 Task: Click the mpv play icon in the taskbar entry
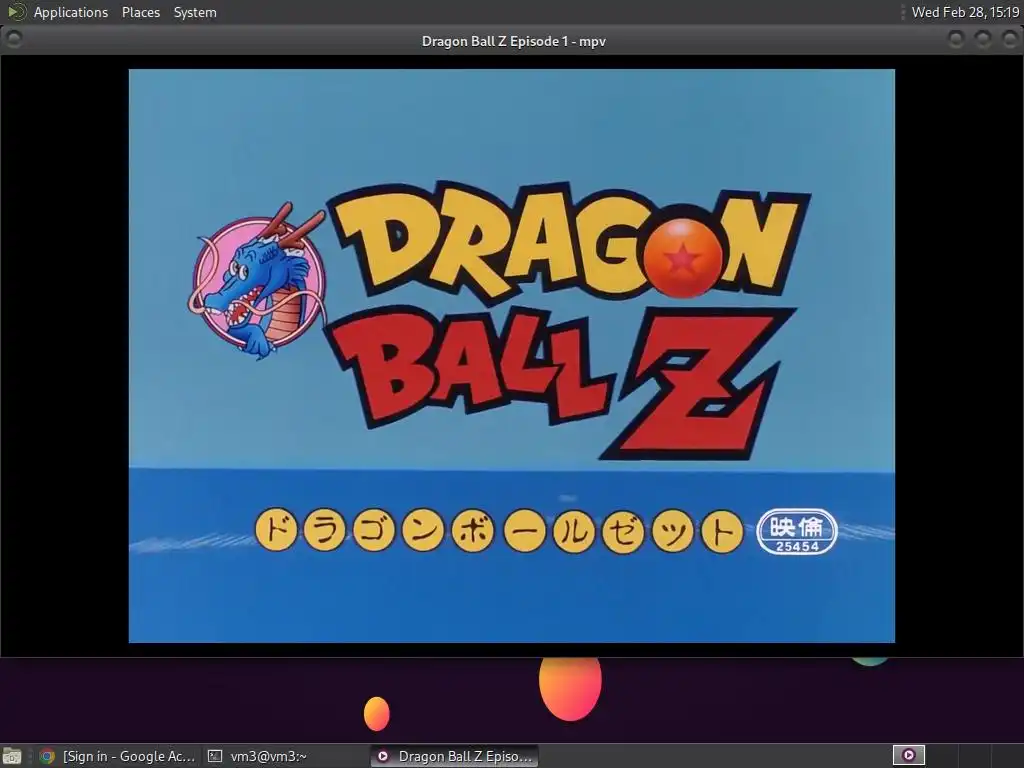pyautogui.click(x=383, y=756)
